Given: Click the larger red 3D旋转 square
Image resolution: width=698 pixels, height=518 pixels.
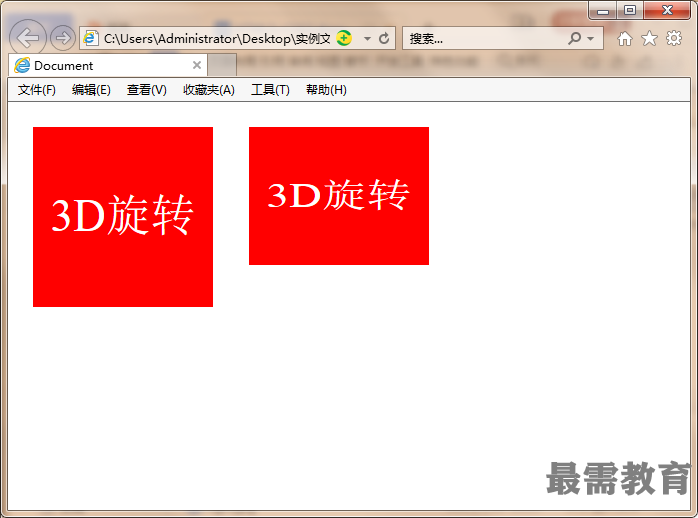Looking at the screenshot, I should (123, 217).
